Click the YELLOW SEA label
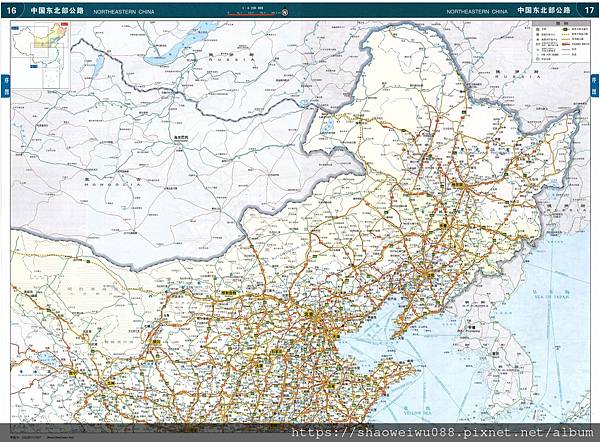This screenshot has height=442, width=600. pyautogui.click(x=417, y=413)
